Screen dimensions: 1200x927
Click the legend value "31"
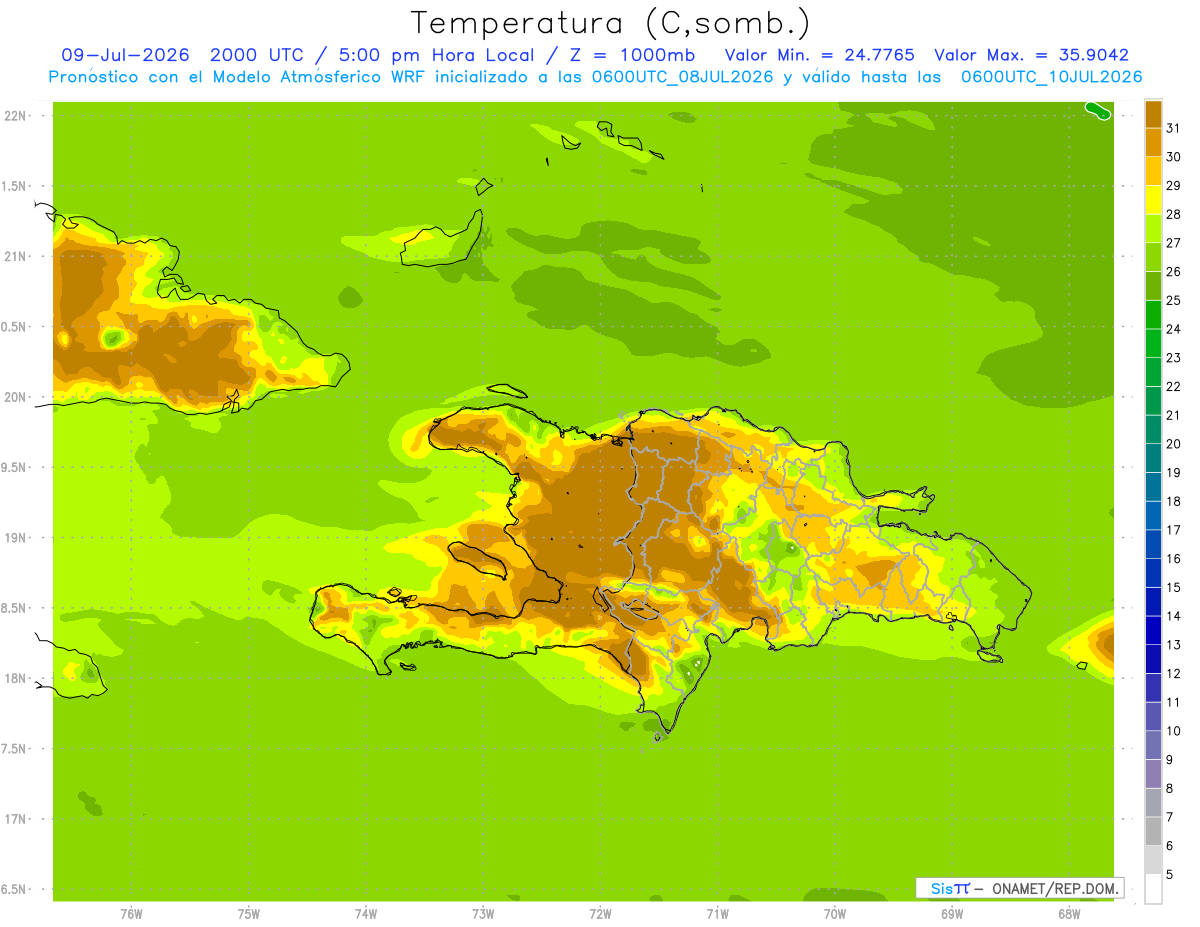pyautogui.click(x=1173, y=128)
